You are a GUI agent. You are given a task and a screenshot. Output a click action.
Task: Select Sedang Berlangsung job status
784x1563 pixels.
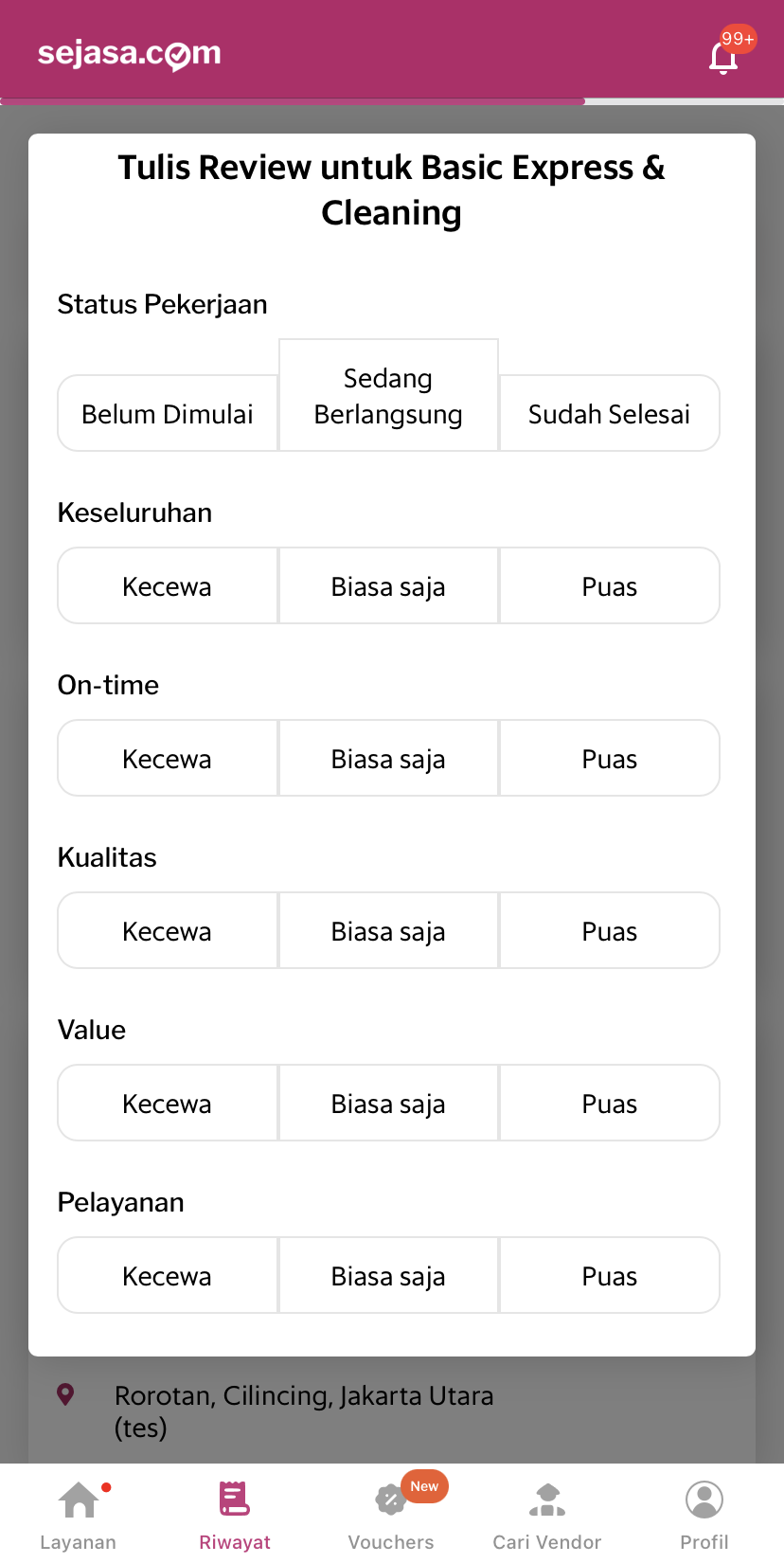[388, 396]
